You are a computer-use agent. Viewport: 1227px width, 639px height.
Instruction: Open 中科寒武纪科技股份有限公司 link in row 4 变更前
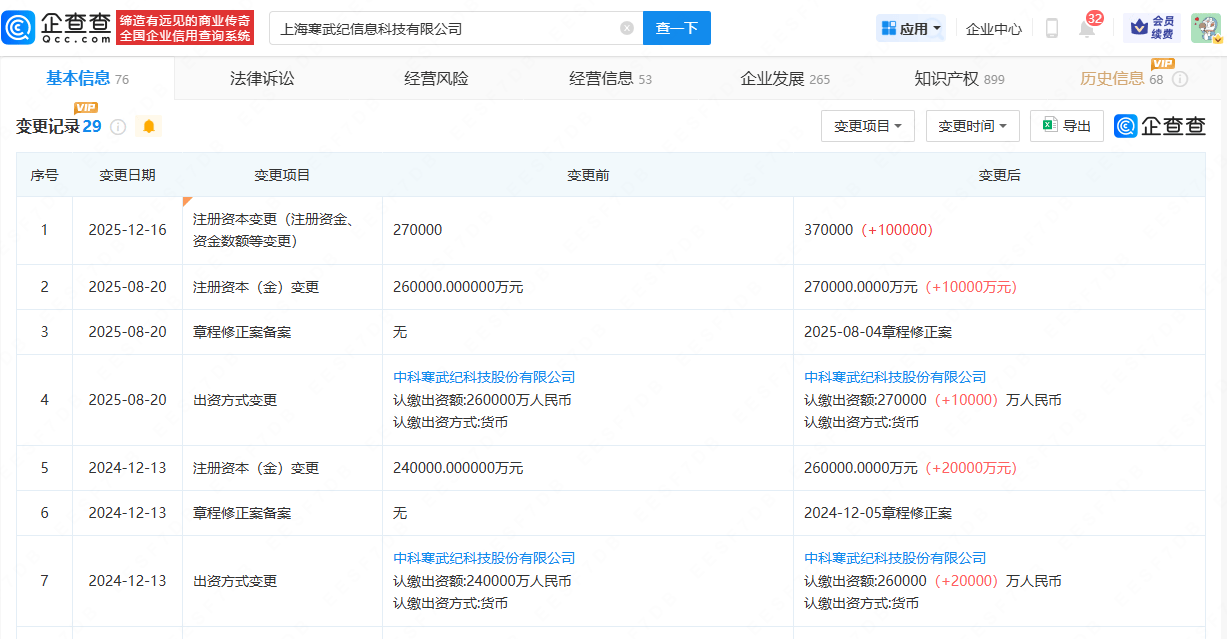484,377
